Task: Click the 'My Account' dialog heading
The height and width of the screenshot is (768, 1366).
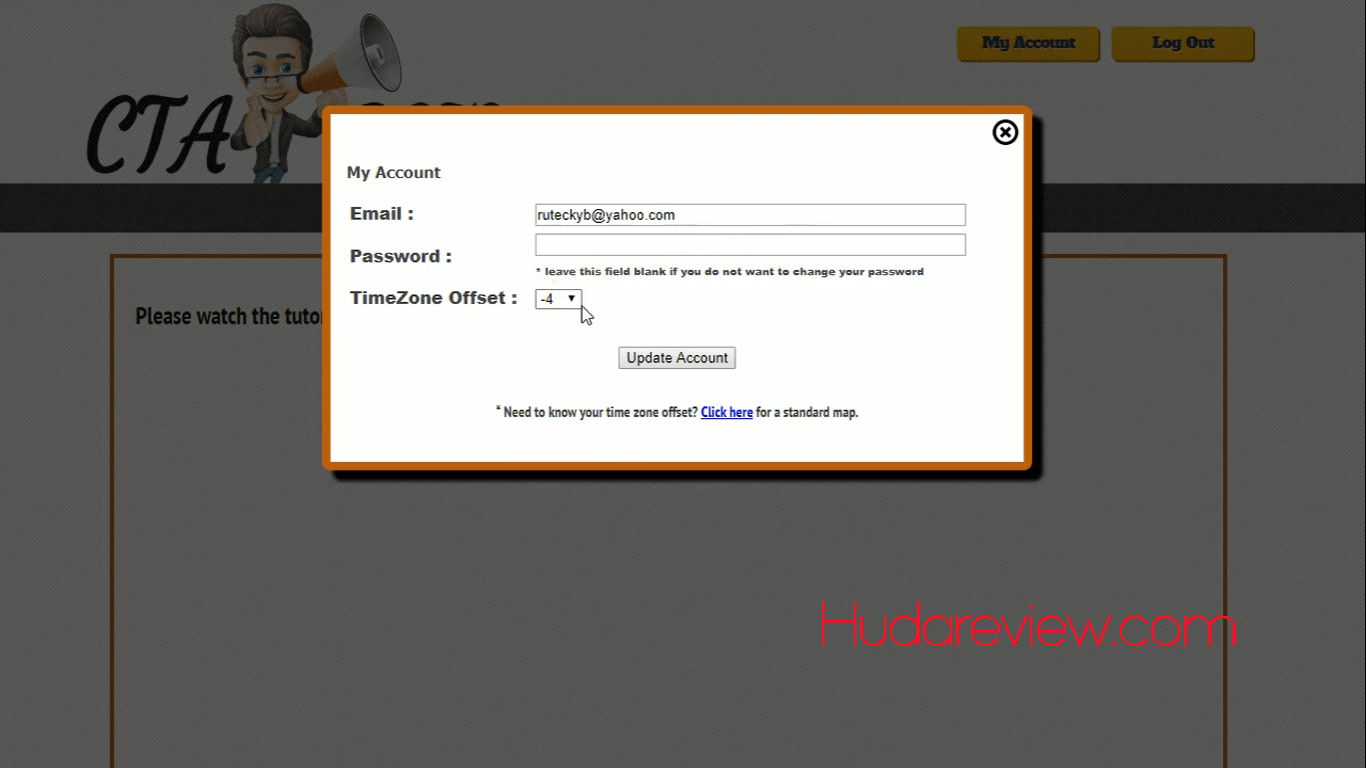Action: (394, 173)
